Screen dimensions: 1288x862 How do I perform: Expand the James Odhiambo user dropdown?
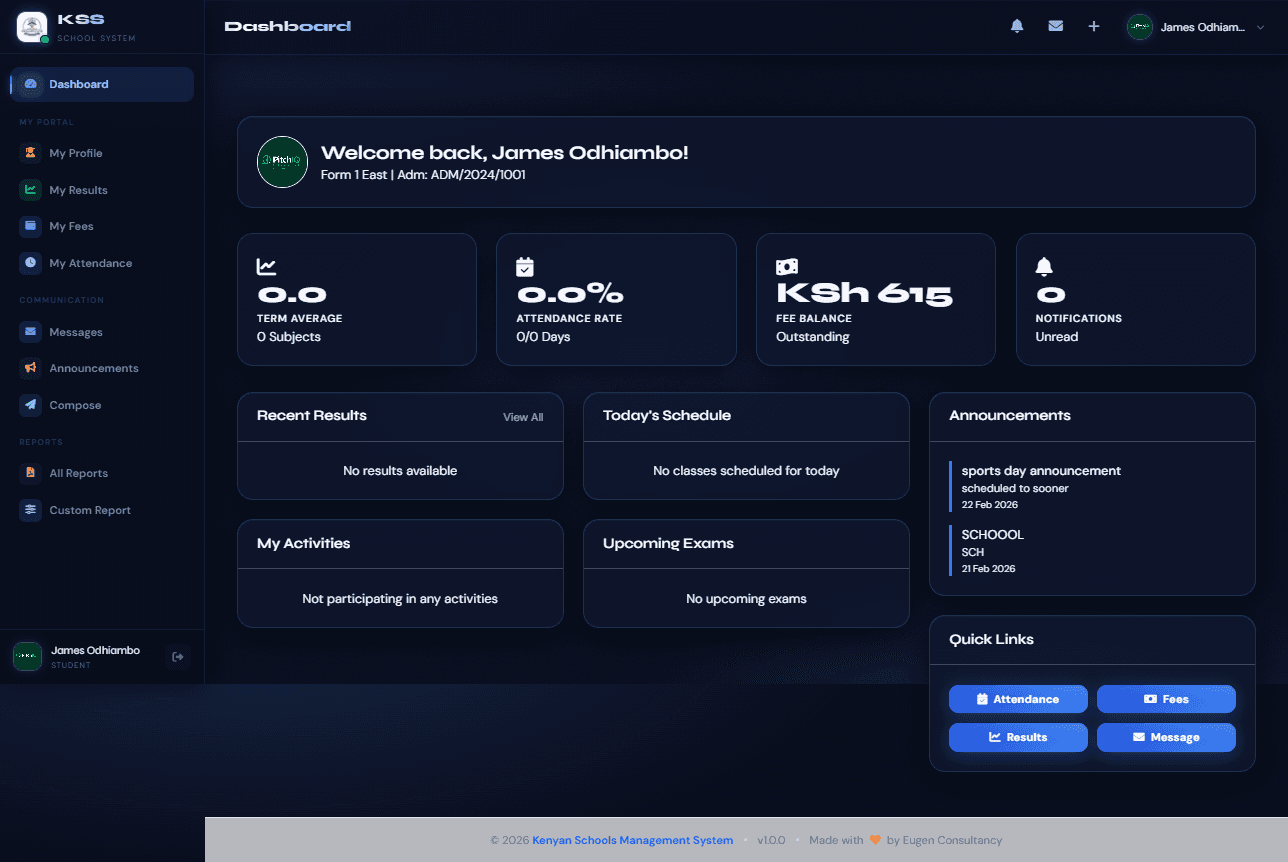pos(1196,27)
